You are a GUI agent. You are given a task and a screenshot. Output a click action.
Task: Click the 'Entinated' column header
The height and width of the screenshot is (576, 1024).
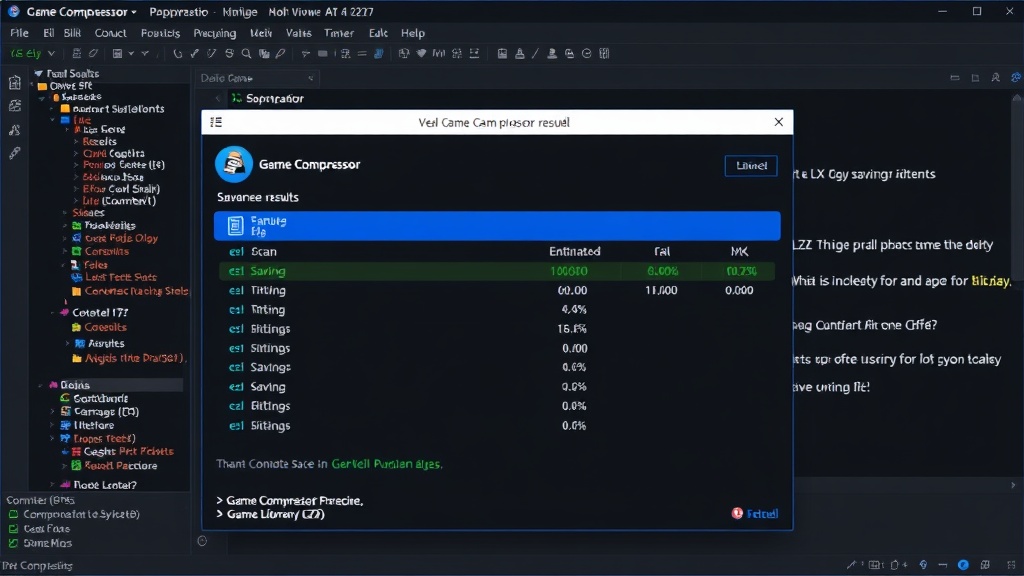coord(575,251)
